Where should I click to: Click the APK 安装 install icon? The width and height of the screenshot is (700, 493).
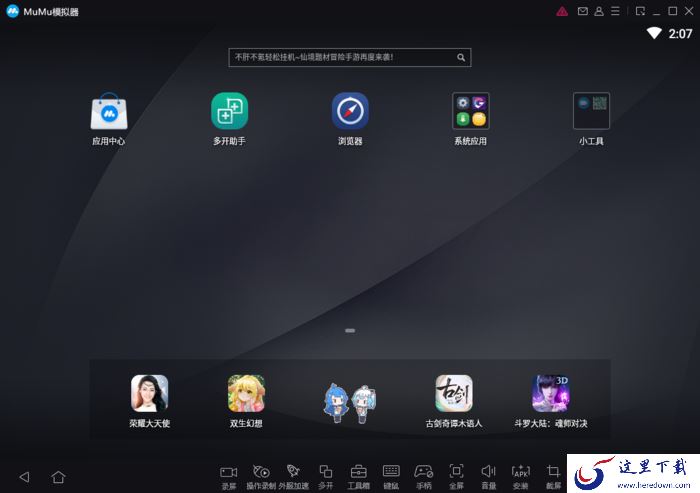coord(521,476)
